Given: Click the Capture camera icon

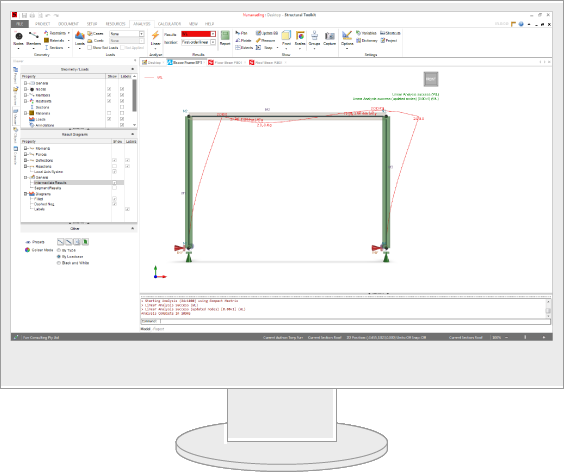Looking at the screenshot, I should pos(329,38).
